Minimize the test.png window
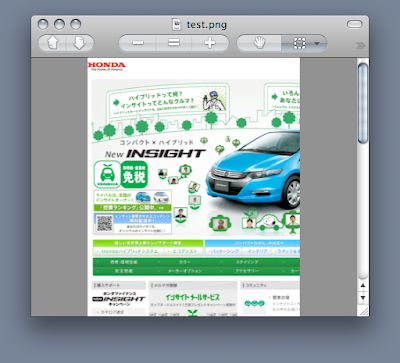 pos(59,24)
